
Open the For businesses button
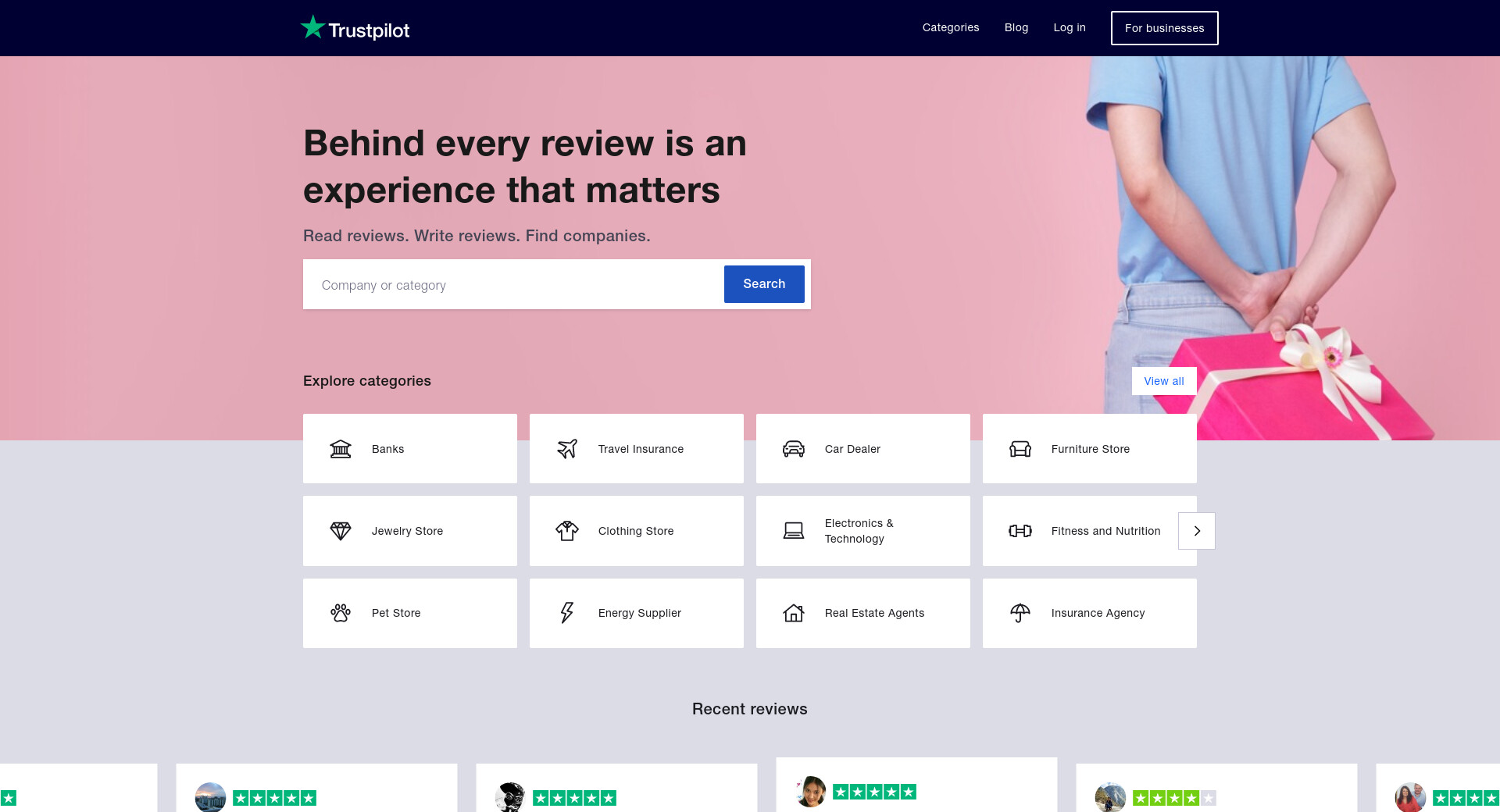coord(1164,28)
